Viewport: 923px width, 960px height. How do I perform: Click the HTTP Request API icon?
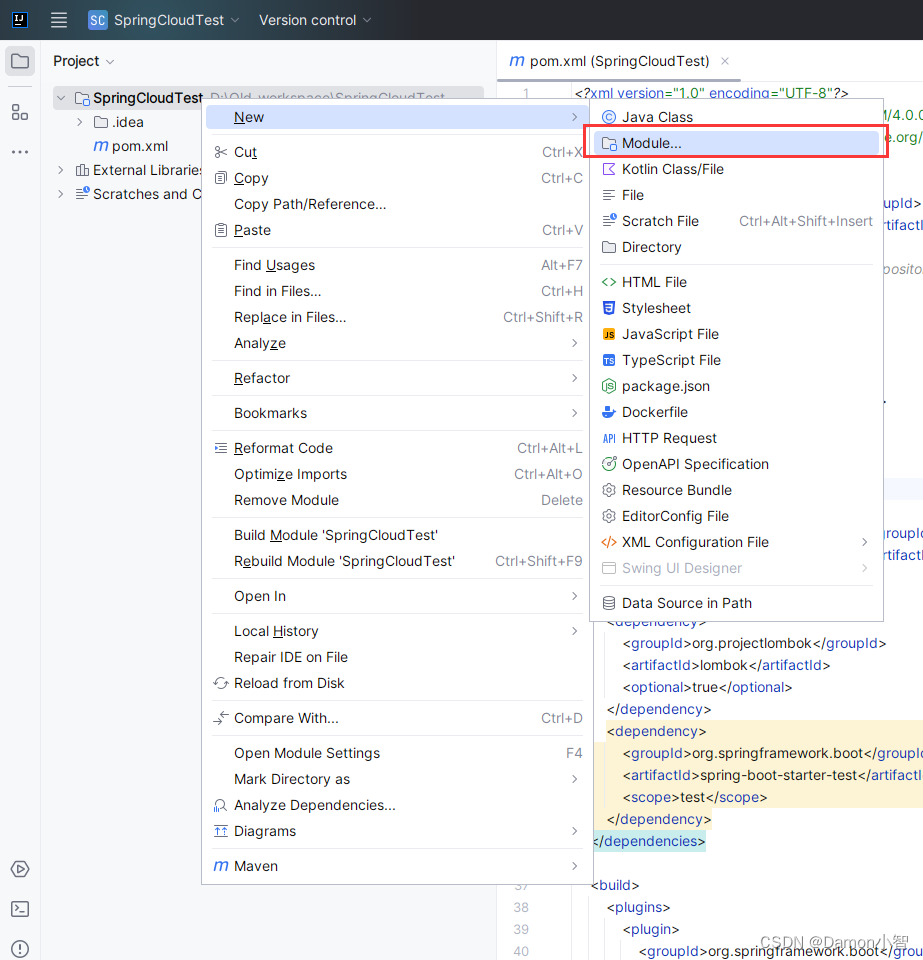pos(608,438)
